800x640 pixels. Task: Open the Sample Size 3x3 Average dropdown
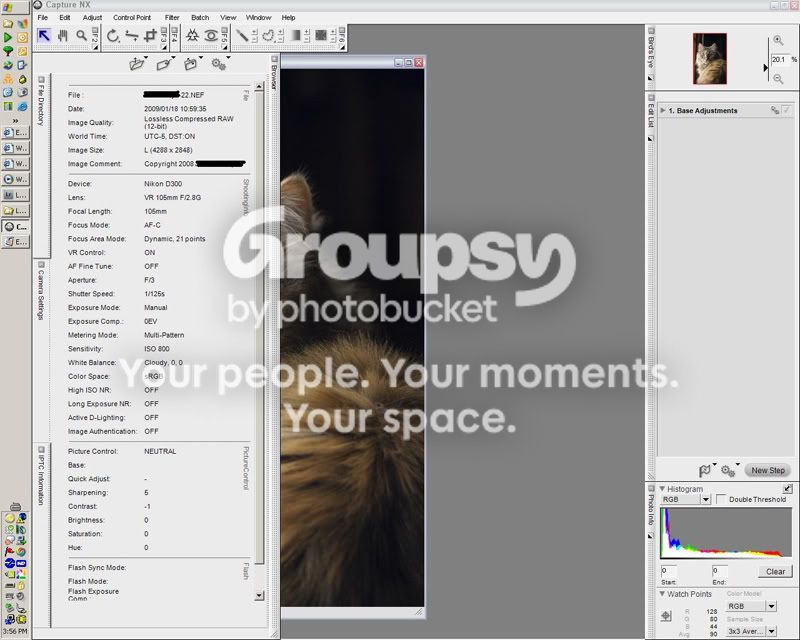click(771, 631)
